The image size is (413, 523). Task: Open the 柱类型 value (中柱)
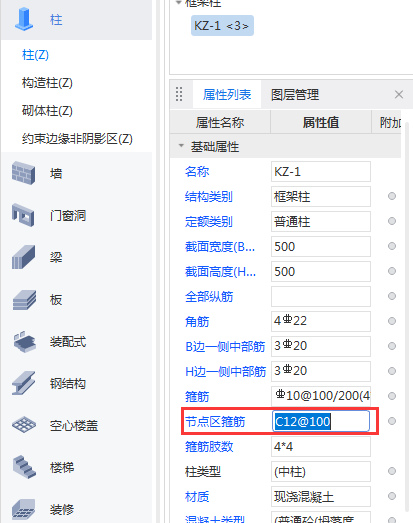tap(321, 472)
